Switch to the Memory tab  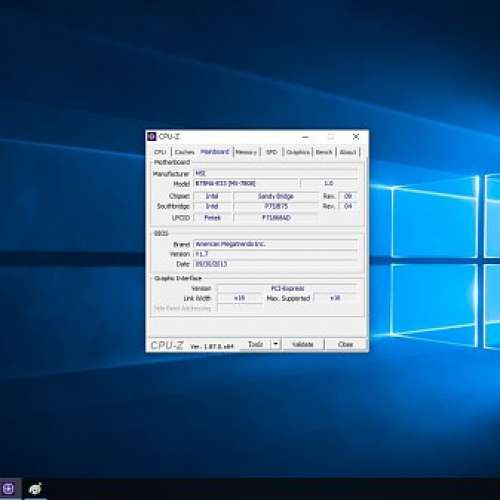point(246,152)
